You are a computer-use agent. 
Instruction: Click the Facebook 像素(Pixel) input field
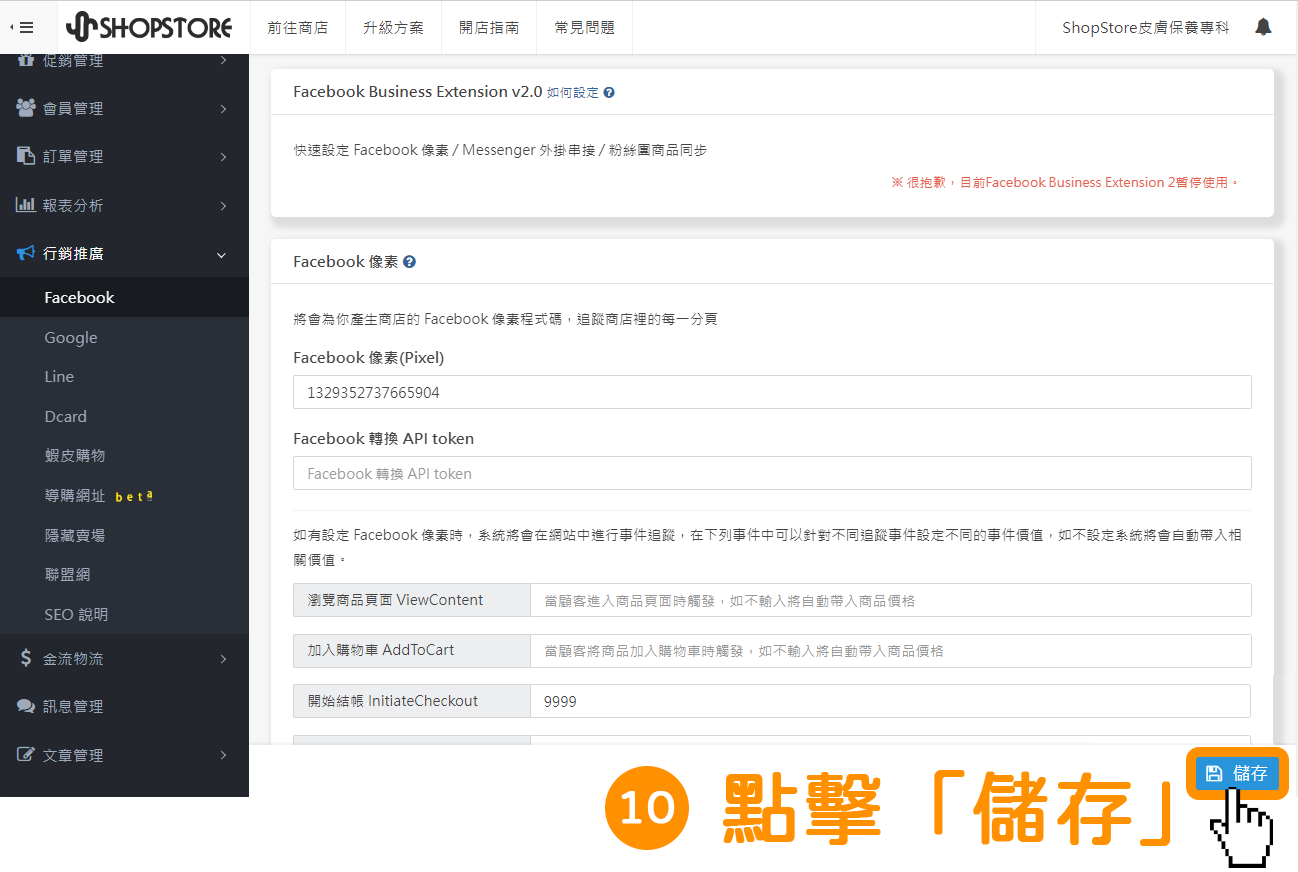(772, 392)
